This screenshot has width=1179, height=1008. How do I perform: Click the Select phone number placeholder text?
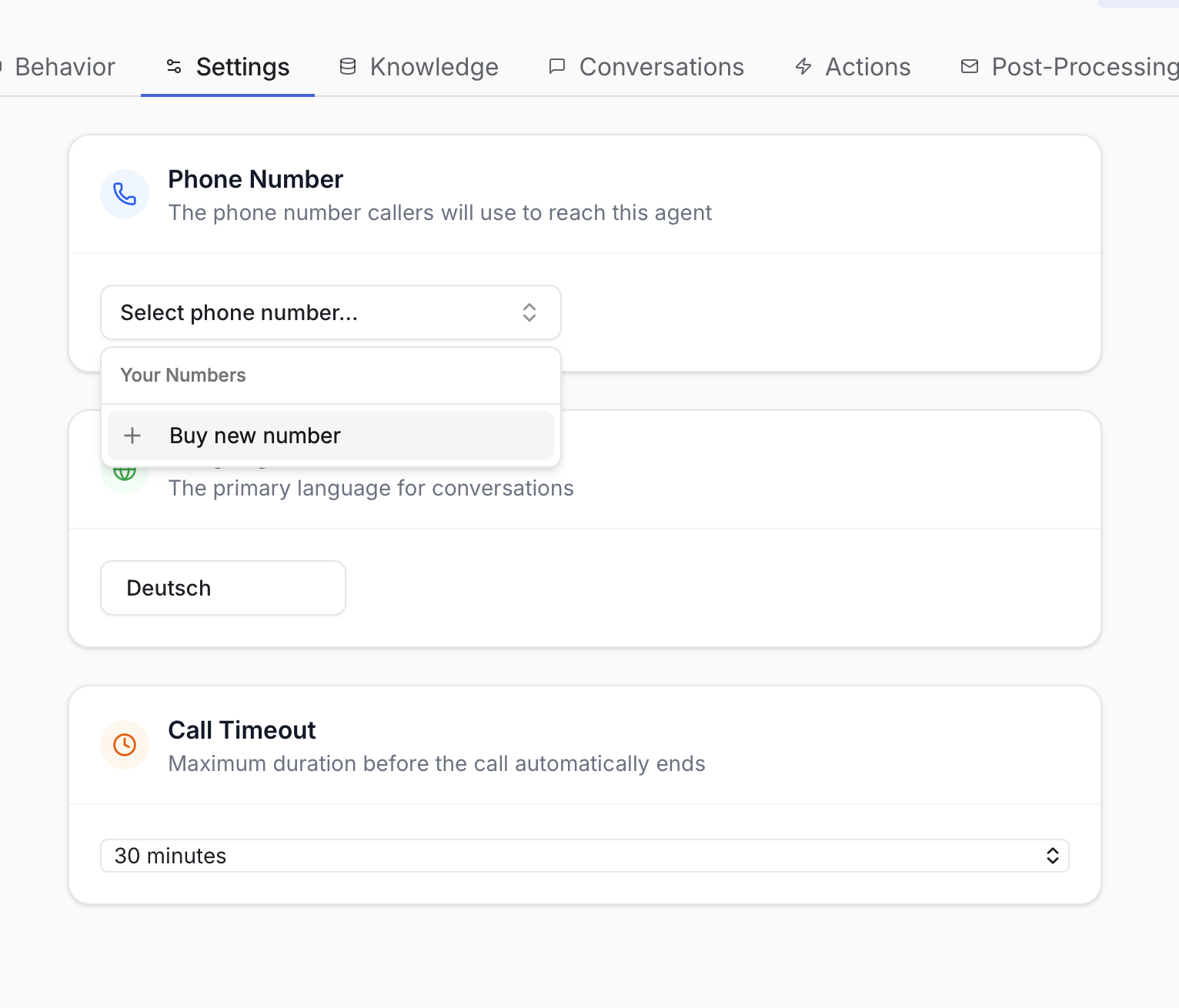tap(239, 312)
